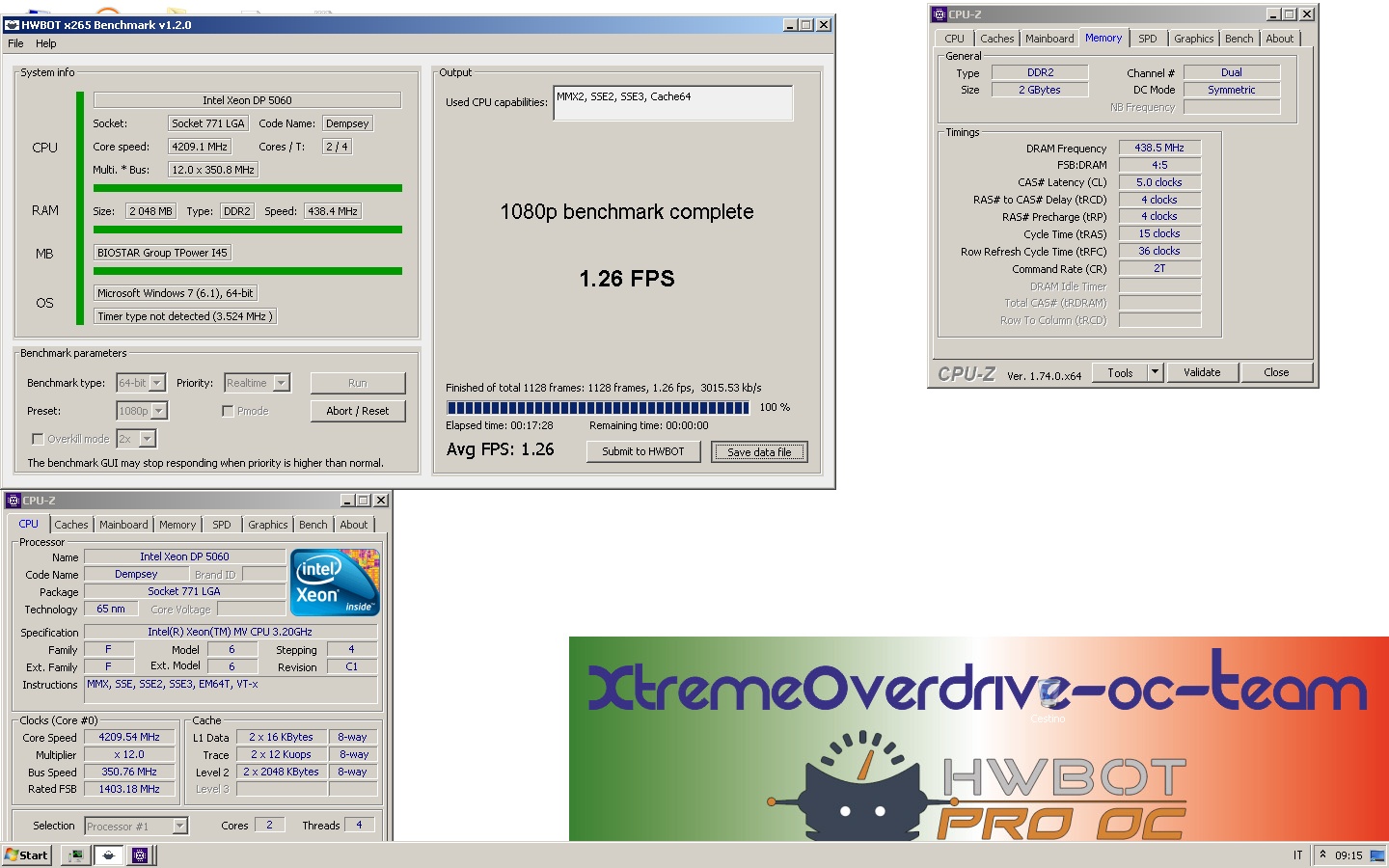
Task: Click the DRAM Frequency 438.5 MHz value
Action: click(x=1159, y=148)
